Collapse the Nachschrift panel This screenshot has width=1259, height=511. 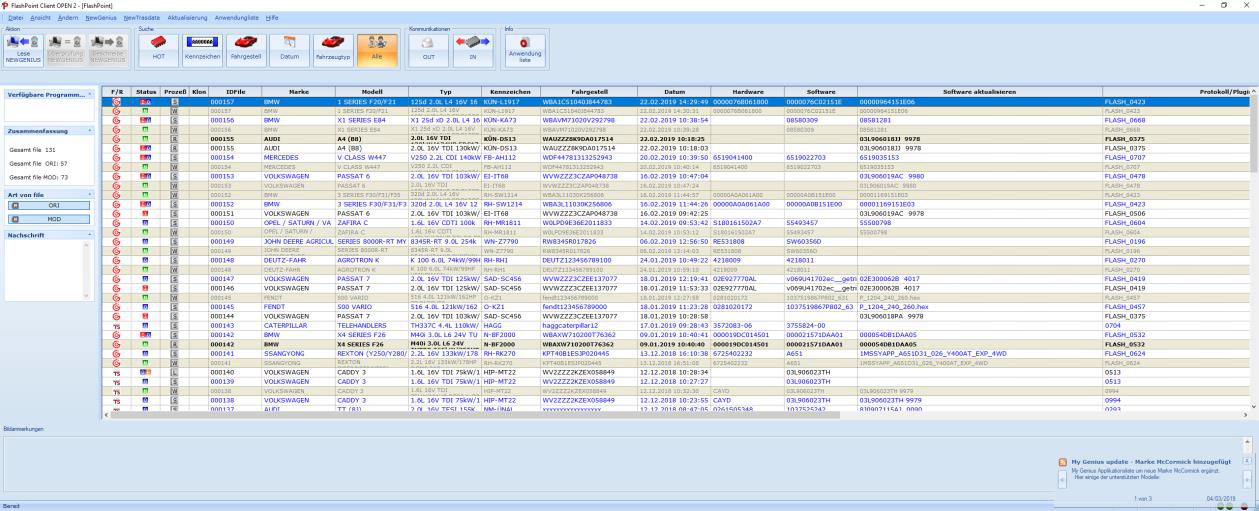click(x=90, y=235)
